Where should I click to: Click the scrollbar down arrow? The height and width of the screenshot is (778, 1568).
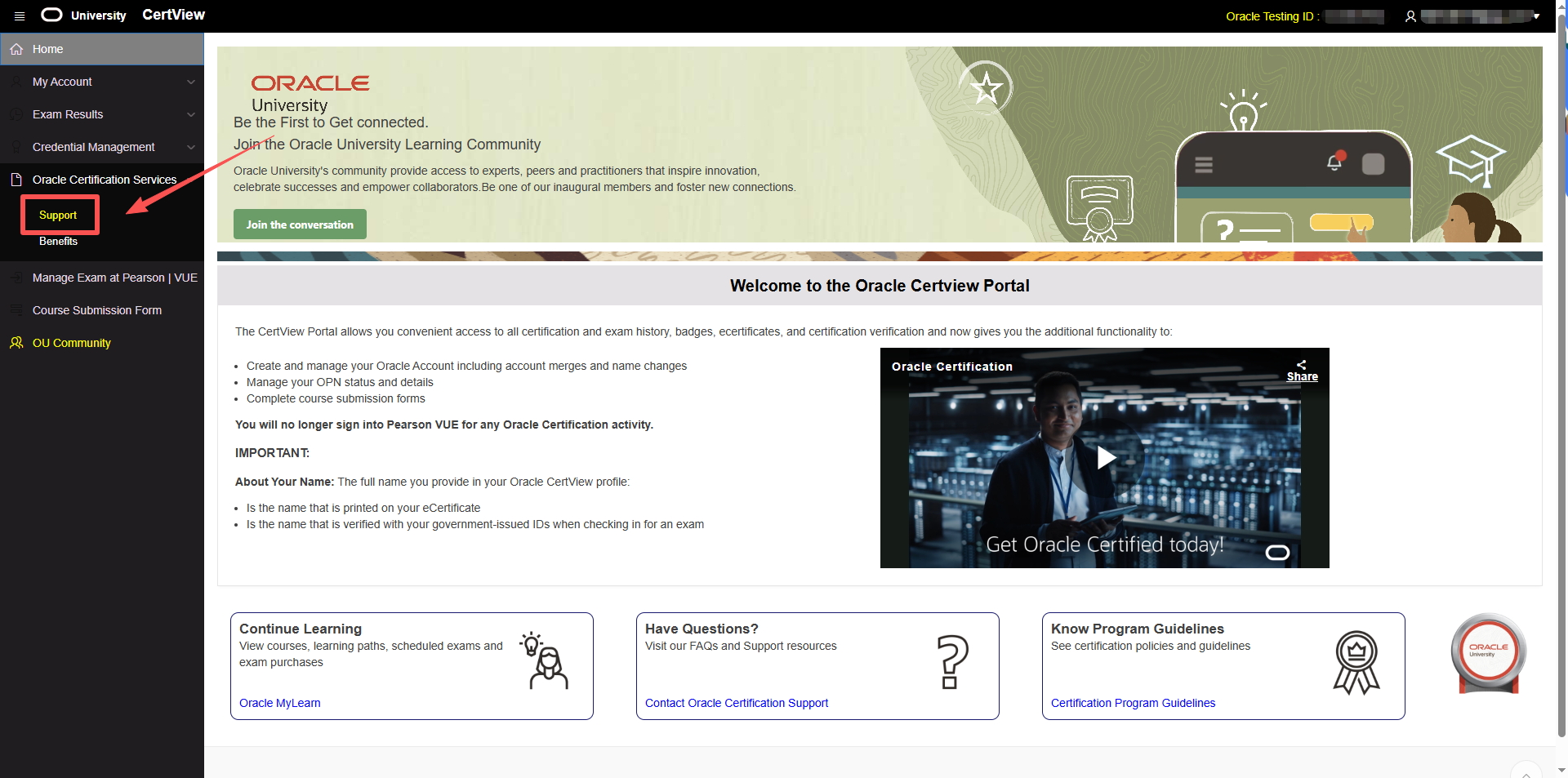(1561, 770)
